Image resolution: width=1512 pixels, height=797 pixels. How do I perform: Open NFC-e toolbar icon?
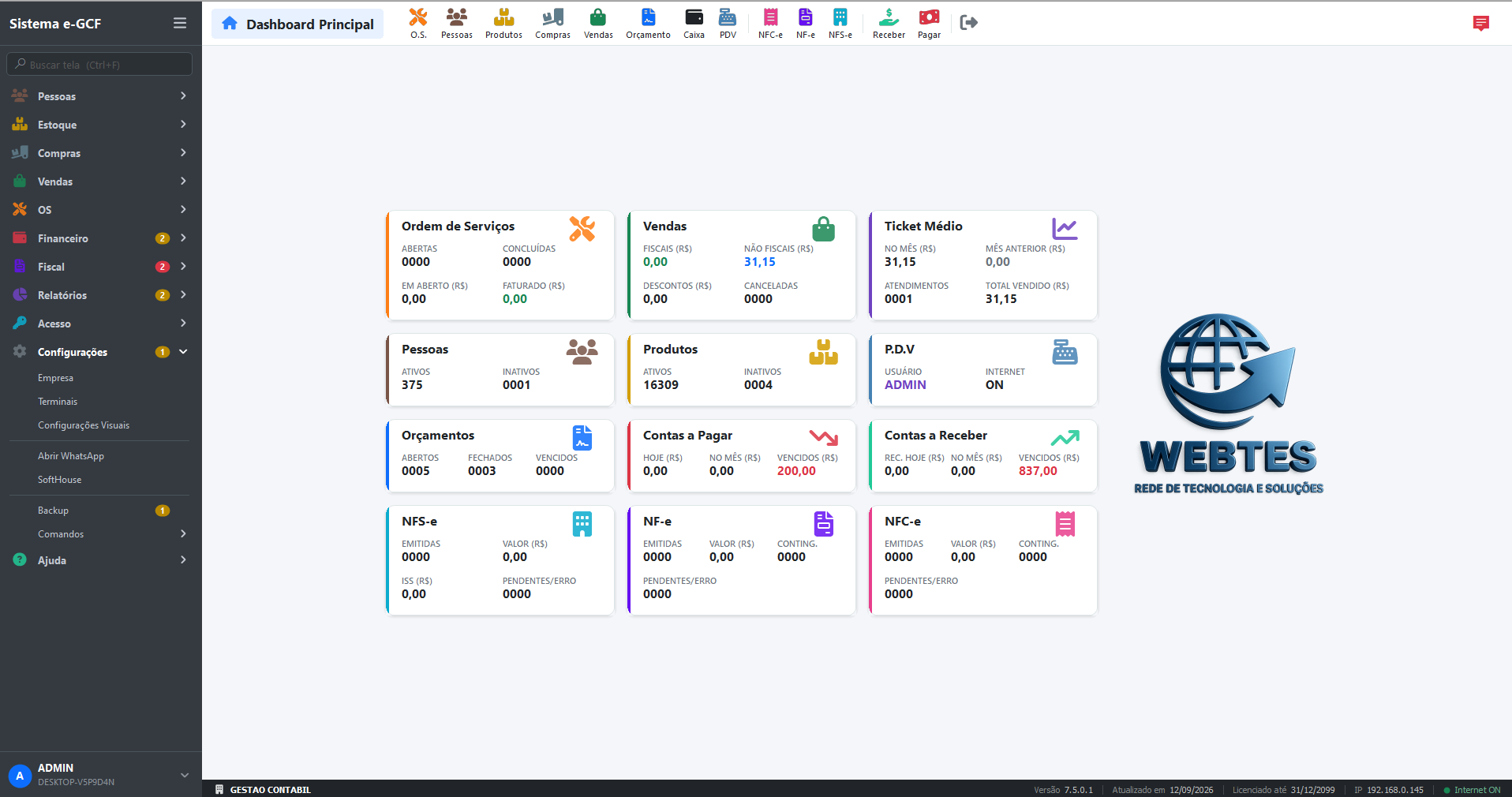point(770,23)
